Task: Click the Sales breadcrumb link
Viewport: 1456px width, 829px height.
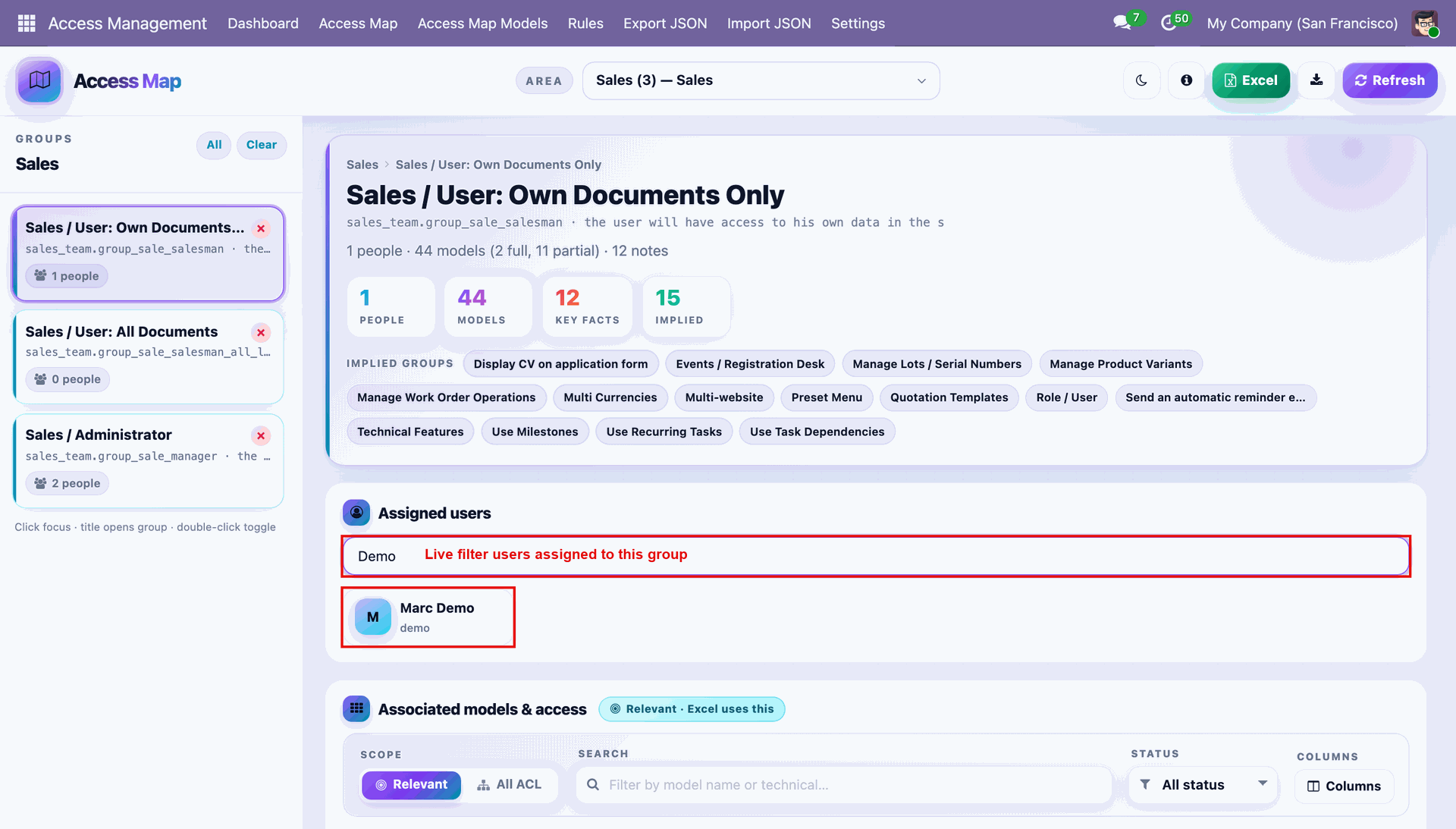Action: 362,165
